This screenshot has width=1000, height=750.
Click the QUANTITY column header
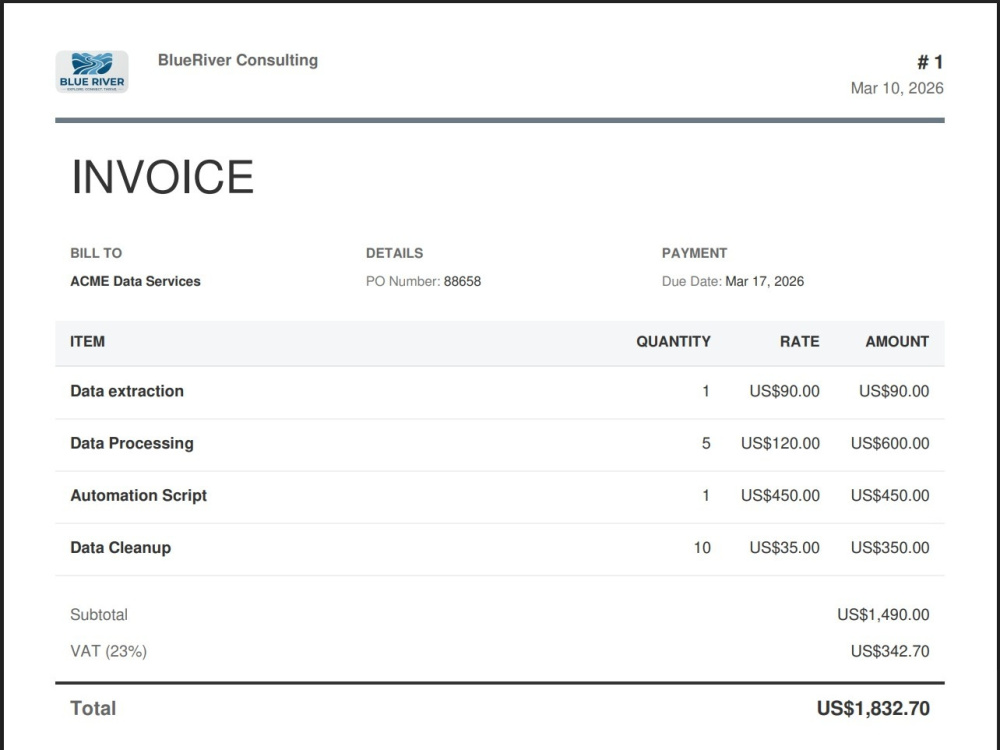pos(673,341)
